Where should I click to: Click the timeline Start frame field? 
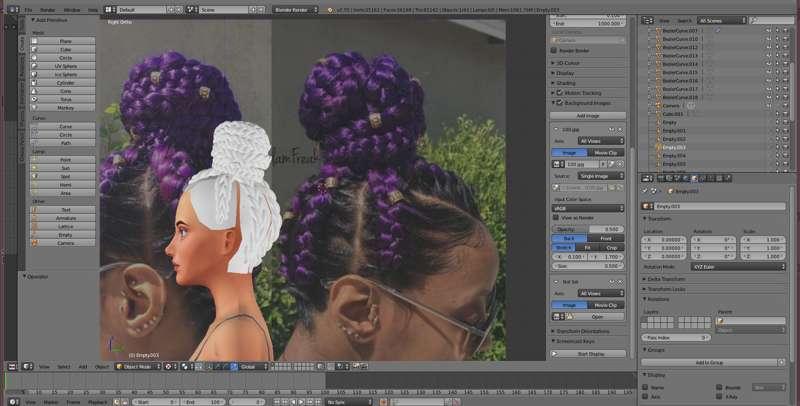tap(154, 401)
